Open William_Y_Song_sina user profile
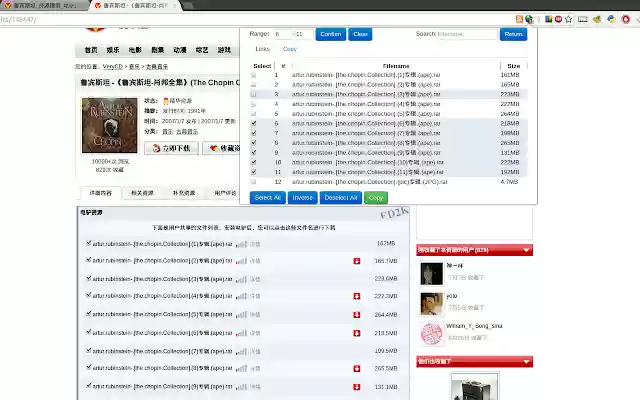The height and width of the screenshot is (400, 640). [x=474, y=326]
